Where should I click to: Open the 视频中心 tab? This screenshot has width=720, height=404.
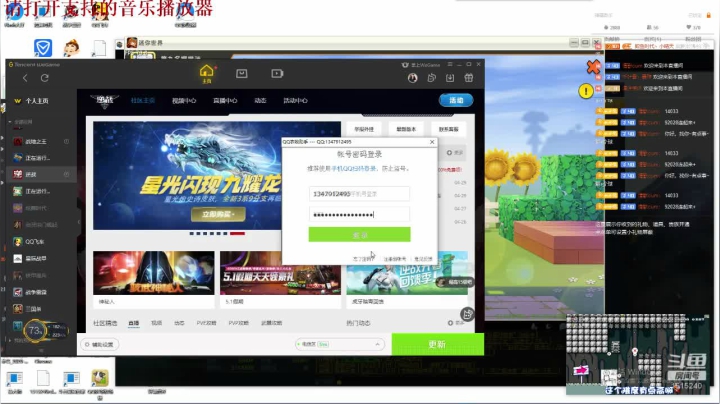(x=184, y=101)
